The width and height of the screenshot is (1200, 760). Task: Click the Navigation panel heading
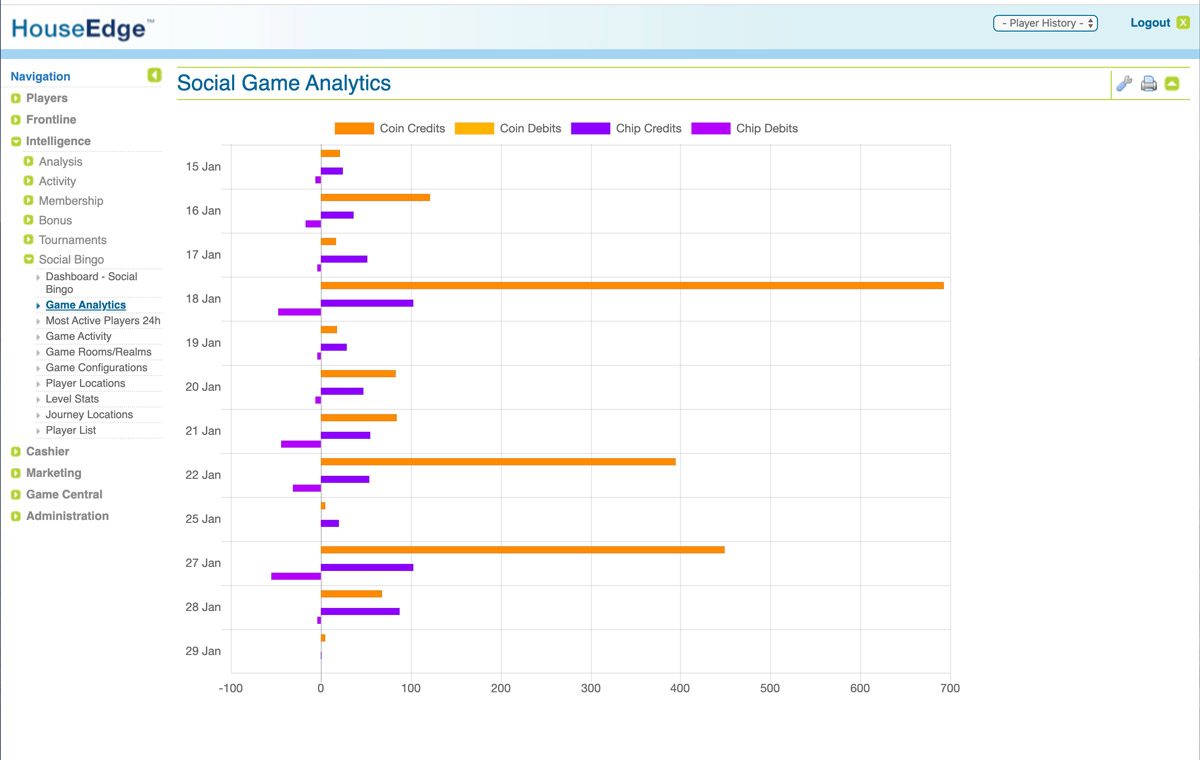click(41, 76)
